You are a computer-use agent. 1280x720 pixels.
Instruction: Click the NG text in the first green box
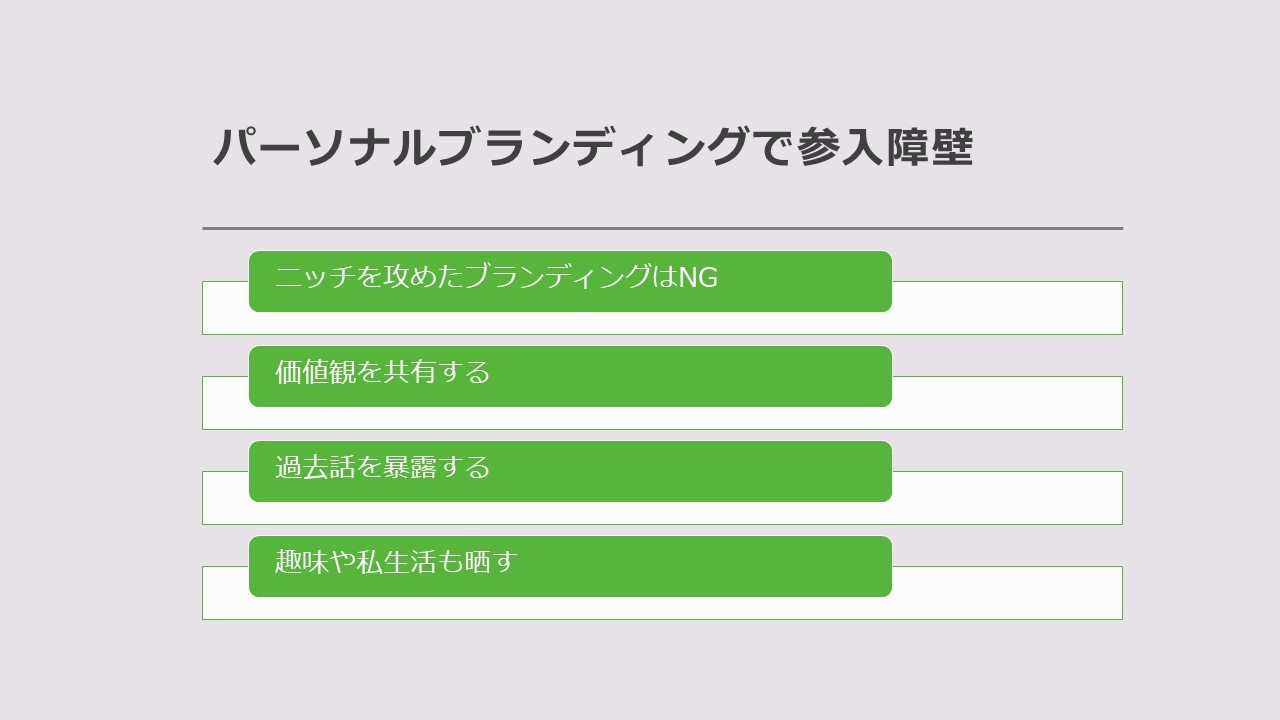click(x=698, y=277)
